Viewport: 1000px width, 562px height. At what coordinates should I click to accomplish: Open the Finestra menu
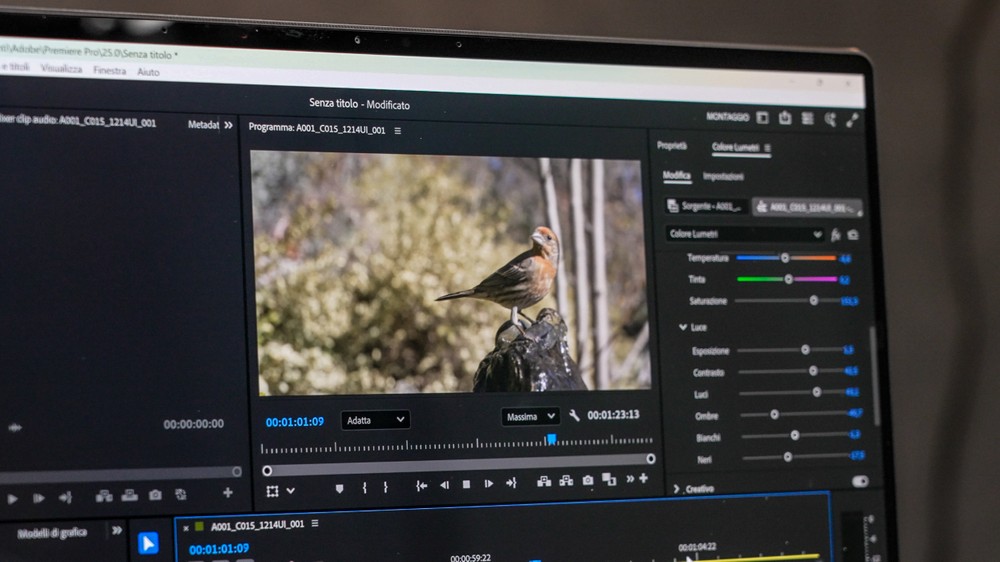point(110,70)
